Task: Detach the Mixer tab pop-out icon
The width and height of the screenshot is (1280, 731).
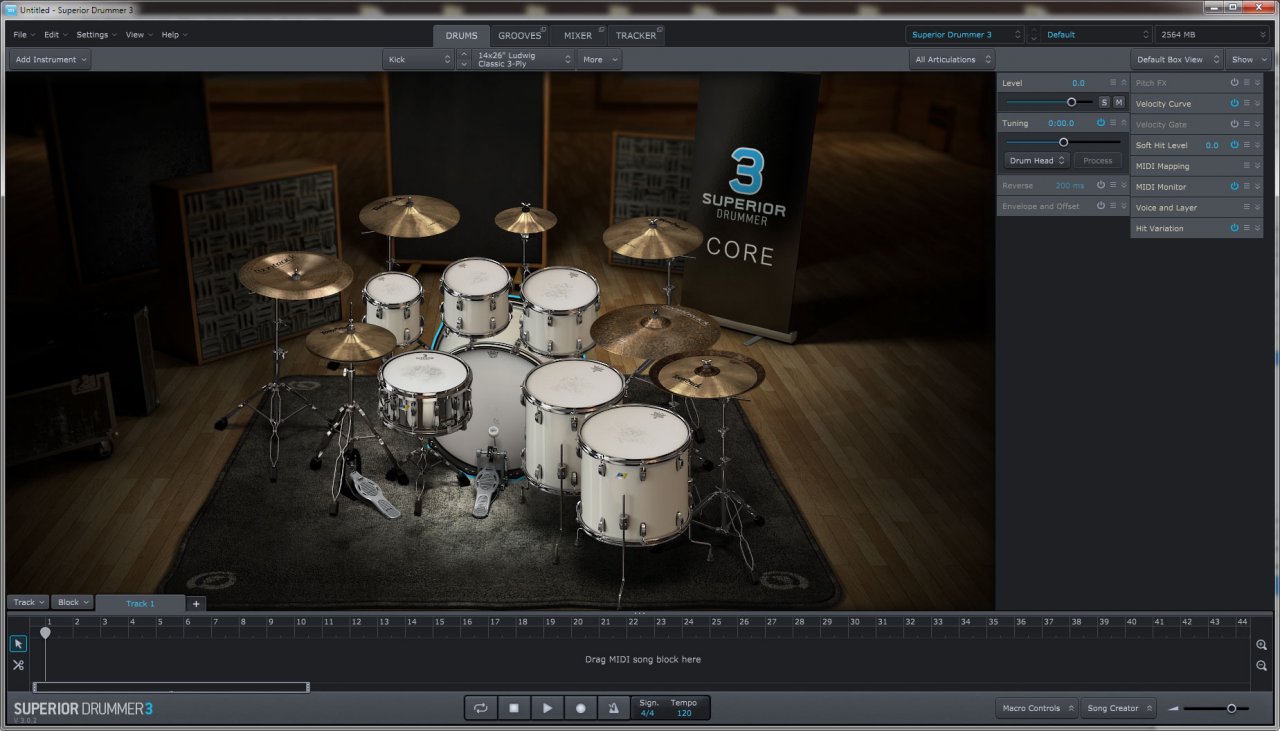Action: click(602, 29)
